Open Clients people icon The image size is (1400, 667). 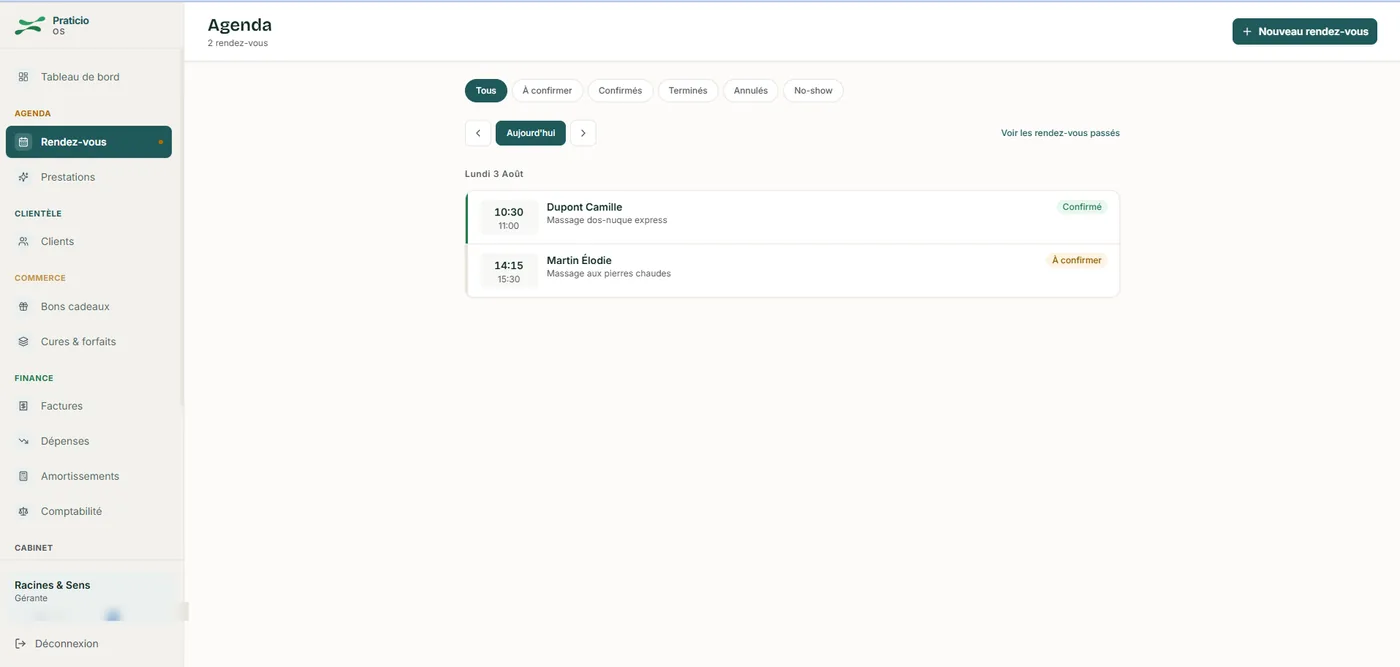tap(23, 241)
